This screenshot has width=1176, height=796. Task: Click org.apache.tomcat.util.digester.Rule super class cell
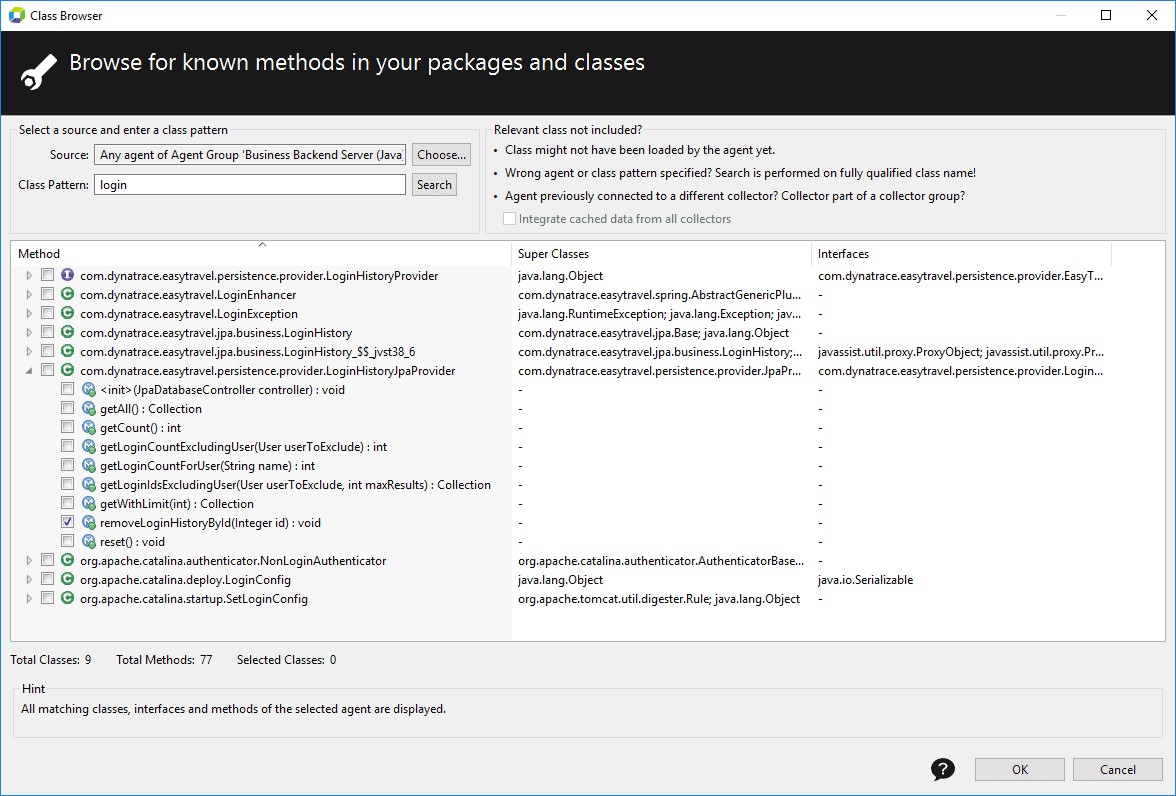(x=659, y=598)
